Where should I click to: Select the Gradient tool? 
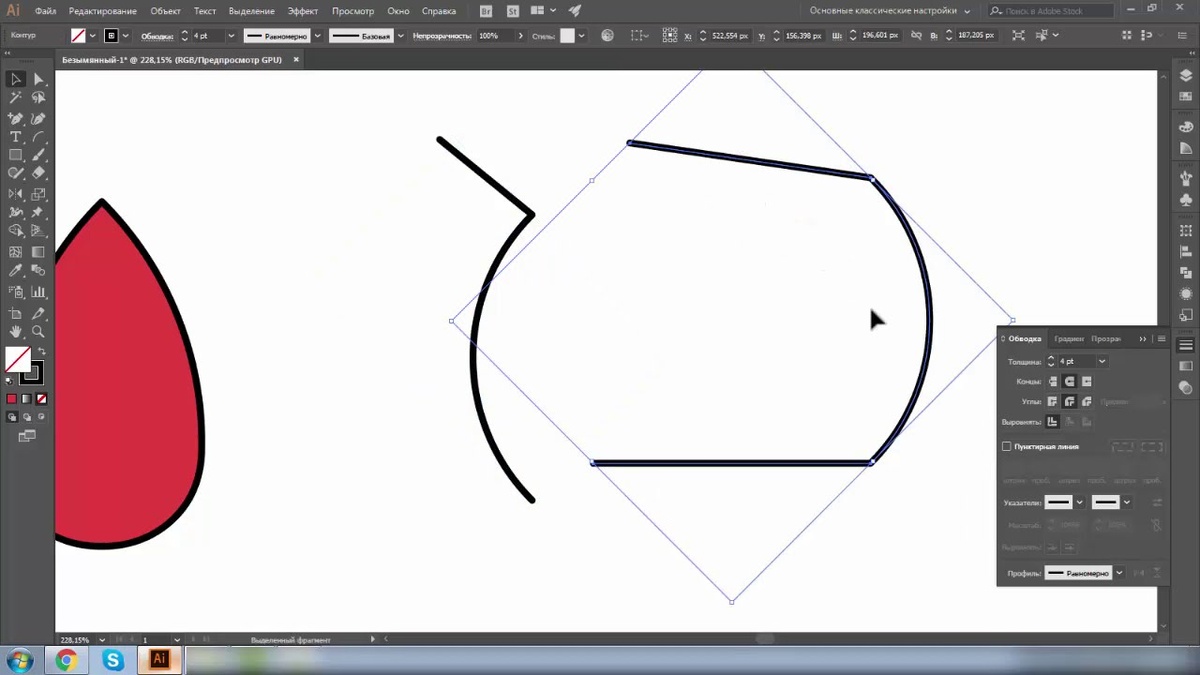38,252
